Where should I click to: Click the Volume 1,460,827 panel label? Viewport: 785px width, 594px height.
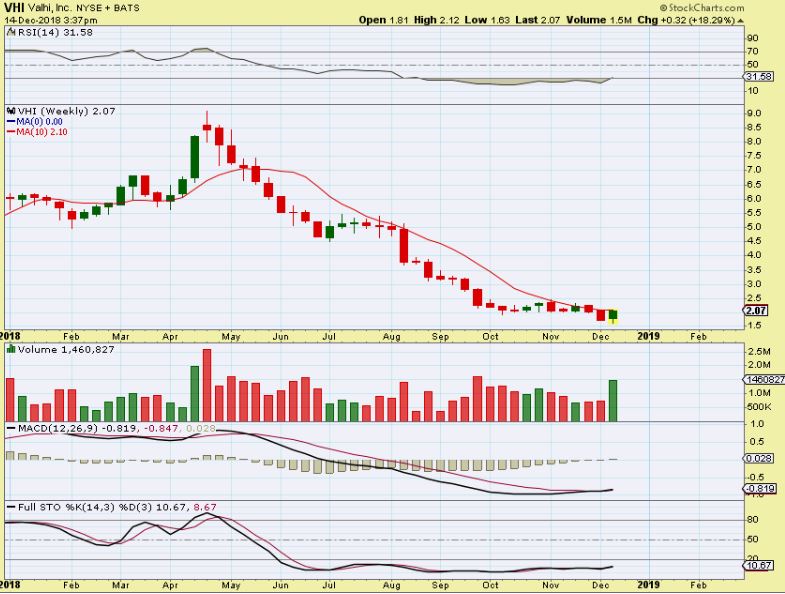[66, 349]
